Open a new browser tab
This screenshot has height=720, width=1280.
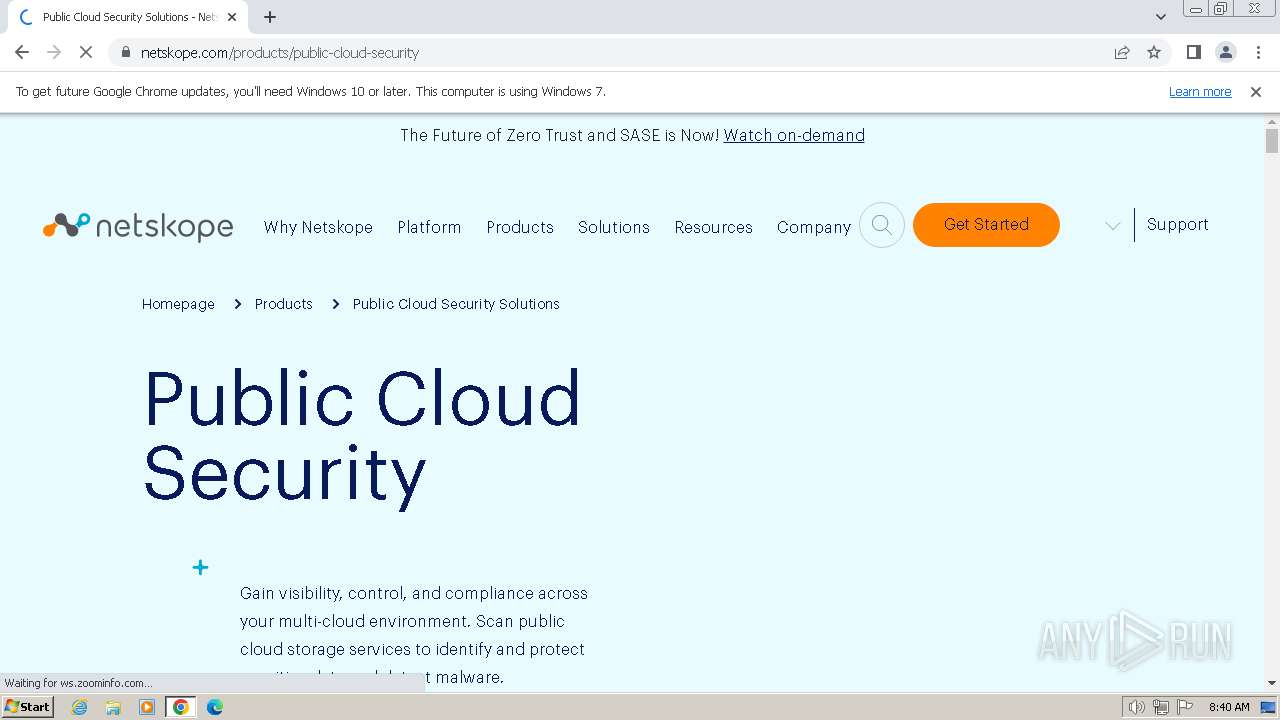click(x=270, y=17)
